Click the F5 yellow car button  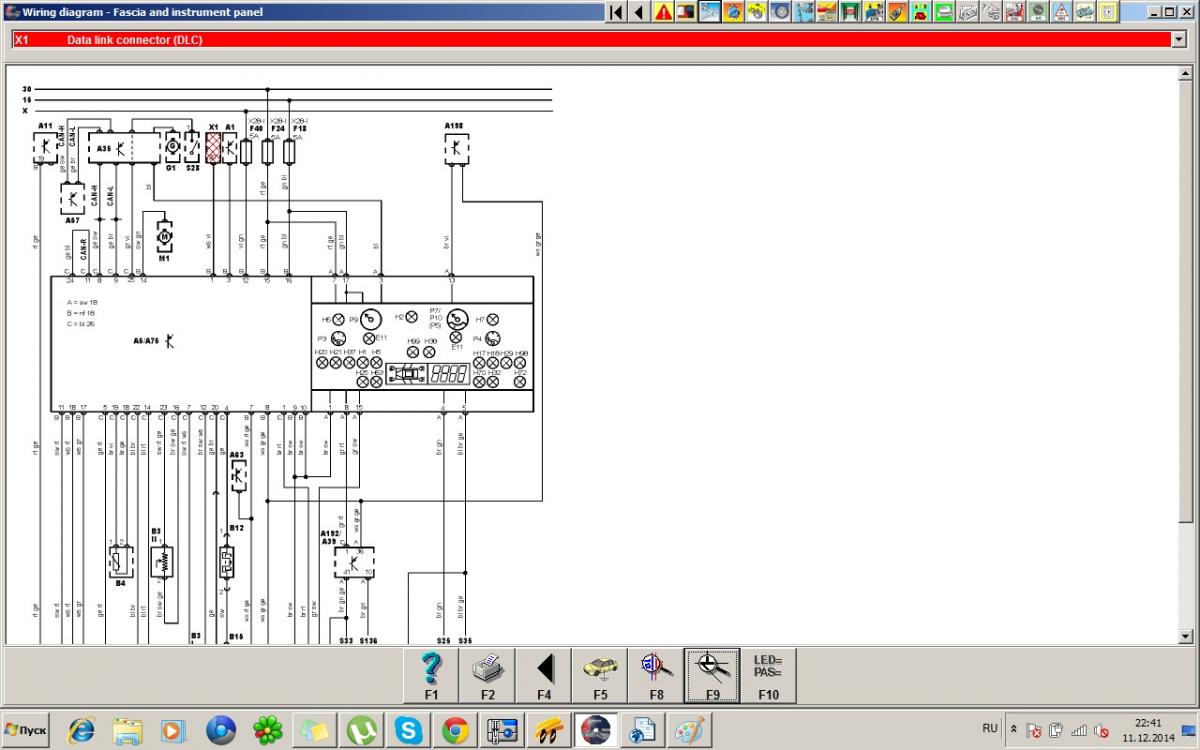point(600,675)
